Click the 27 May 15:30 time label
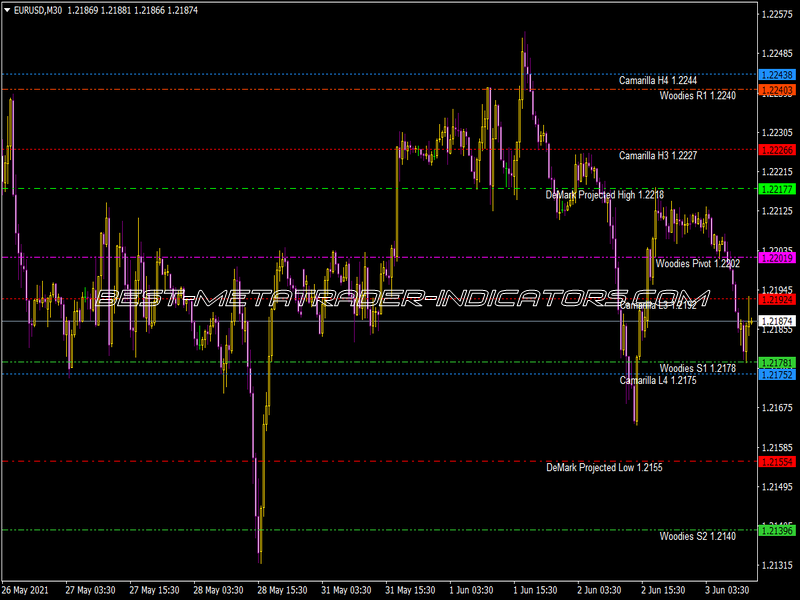Viewport: 800px width, 600px height. coord(154,590)
